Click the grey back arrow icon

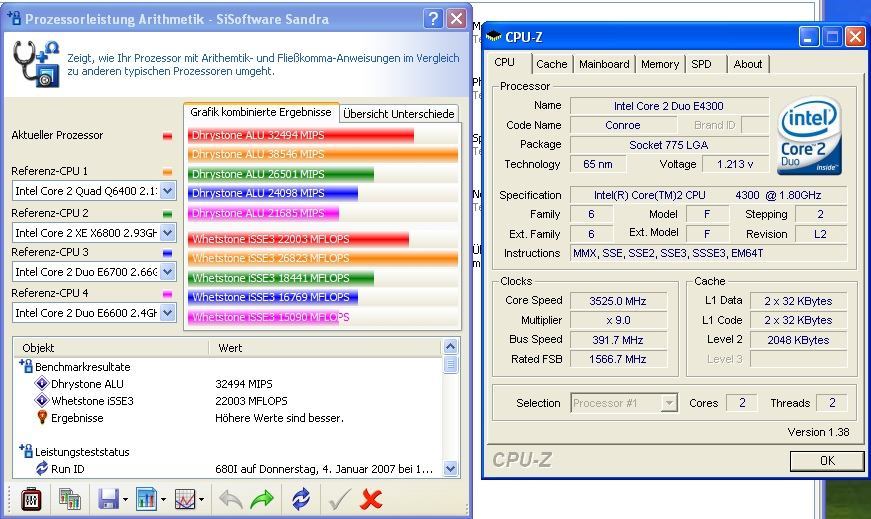(x=231, y=499)
